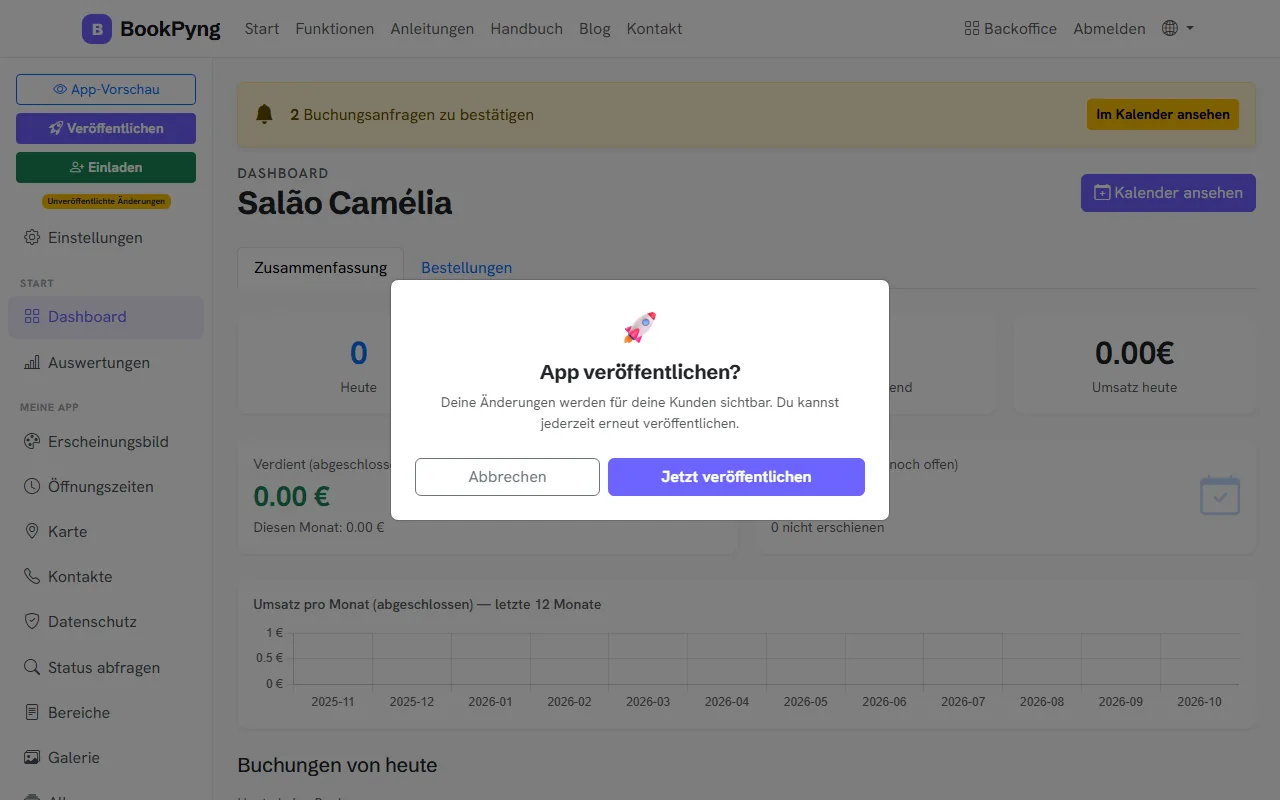The width and height of the screenshot is (1280, 800).
Task: Click the Kontakte phone icon
Action: pyautogui.click(x=32, y=577)
